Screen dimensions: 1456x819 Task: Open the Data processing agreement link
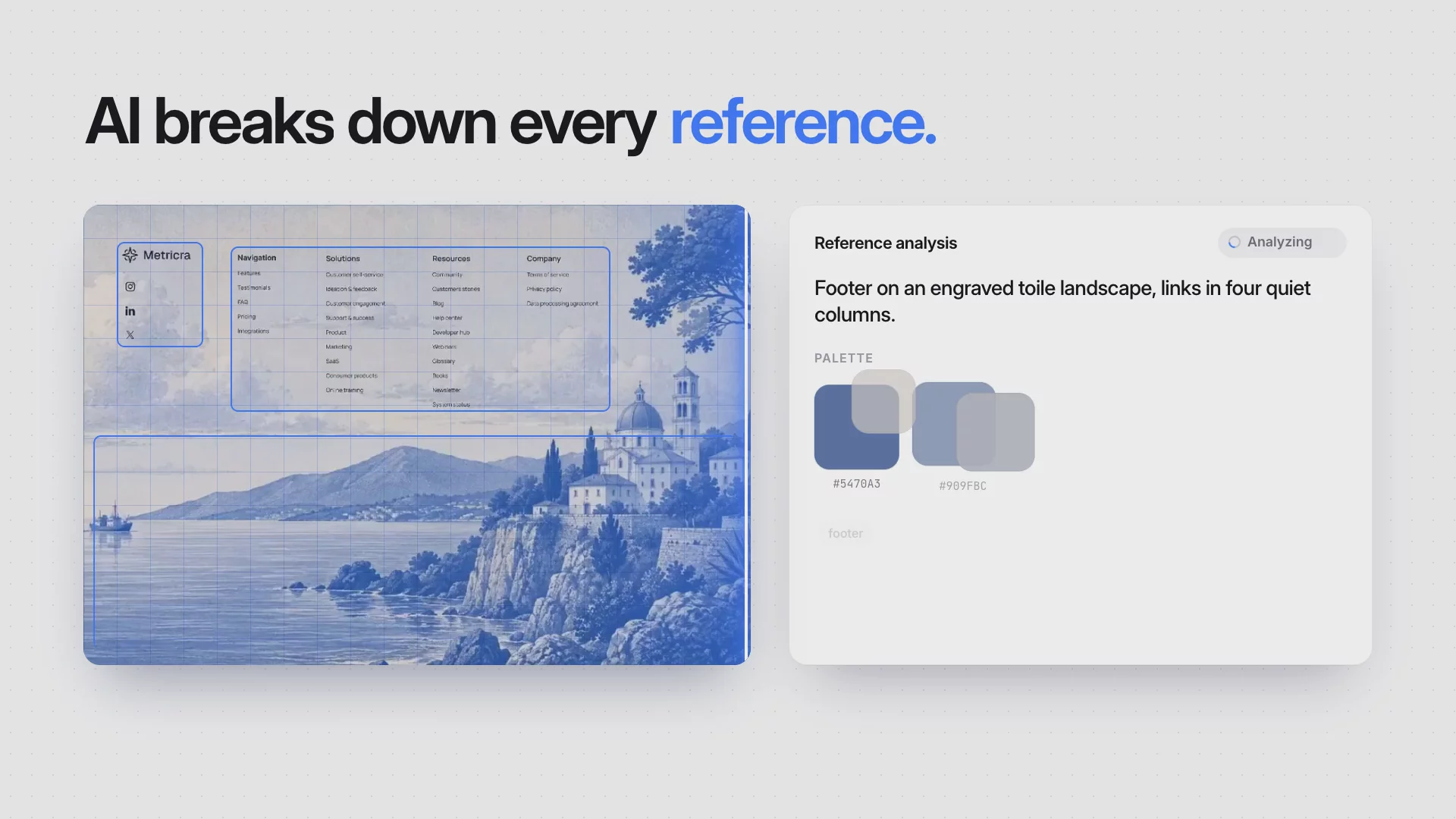(x=563, y=303)
